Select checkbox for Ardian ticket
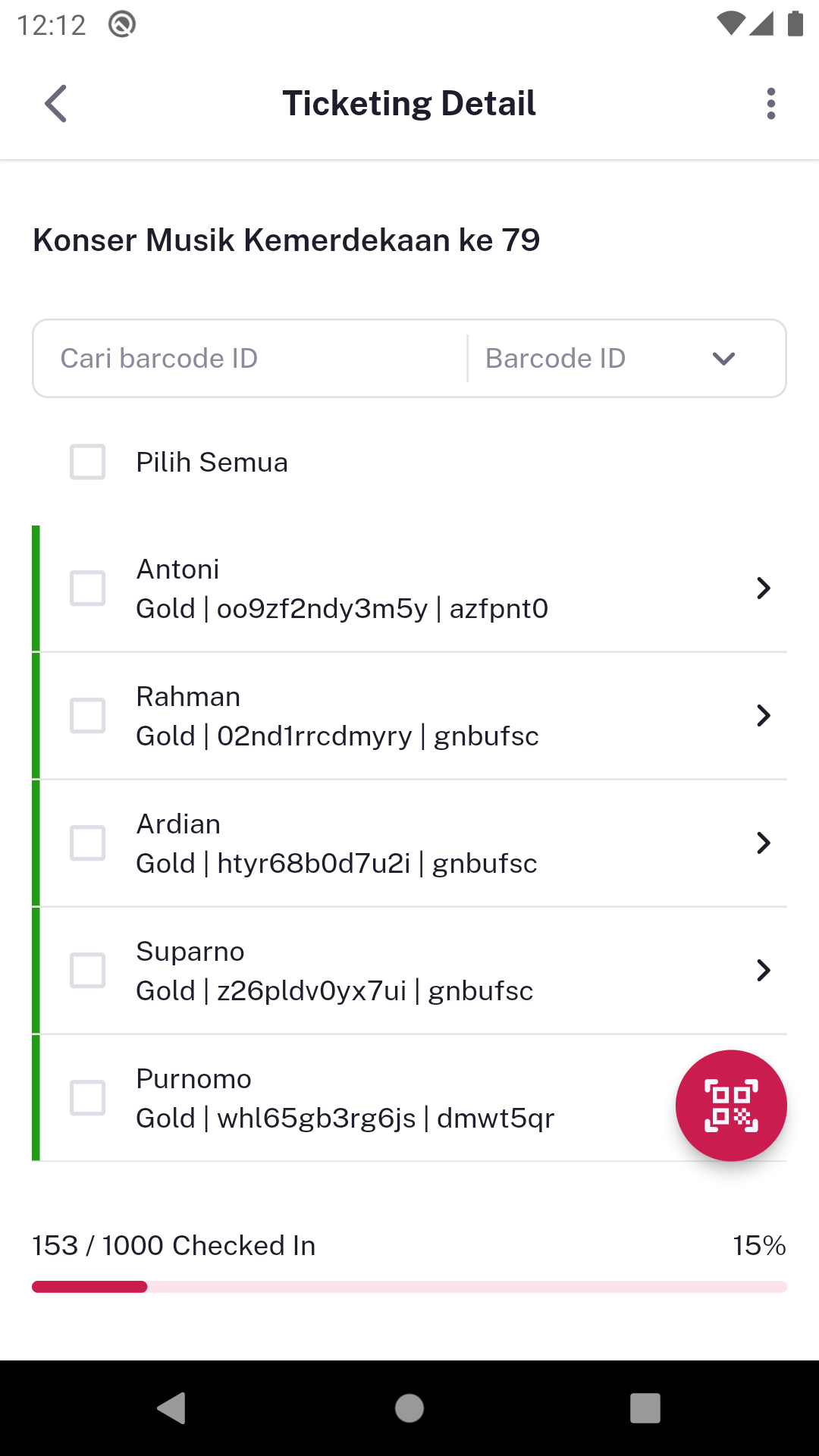 pos(87,843)
